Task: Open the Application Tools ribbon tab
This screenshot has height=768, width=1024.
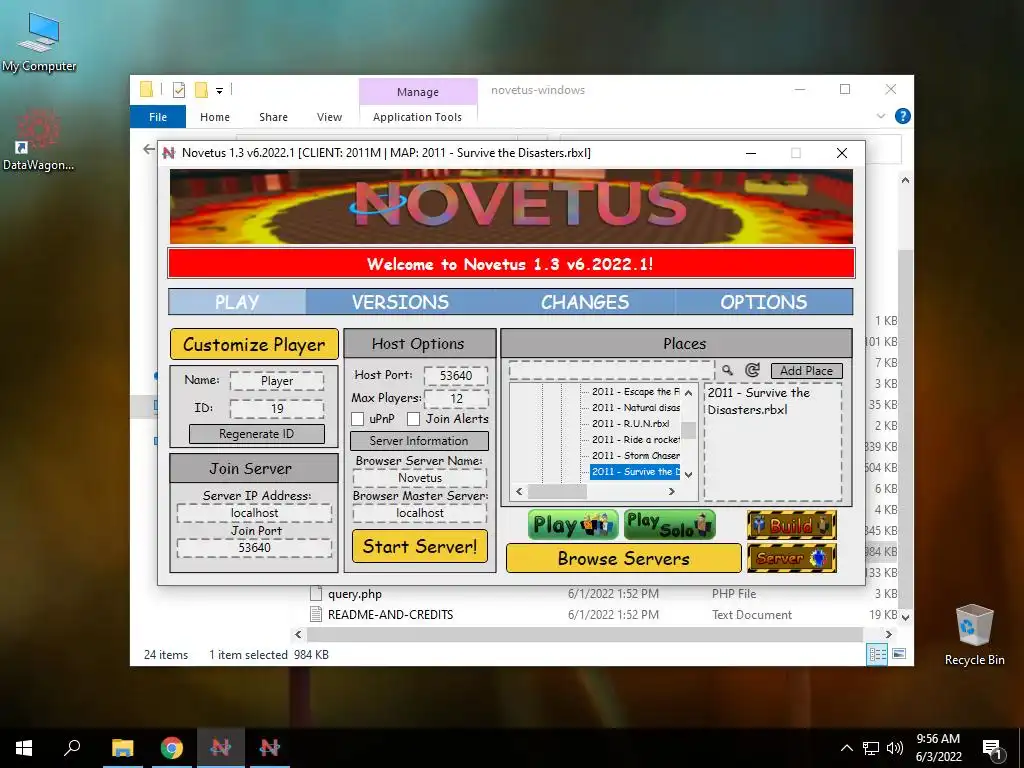Action: point(417,117)
